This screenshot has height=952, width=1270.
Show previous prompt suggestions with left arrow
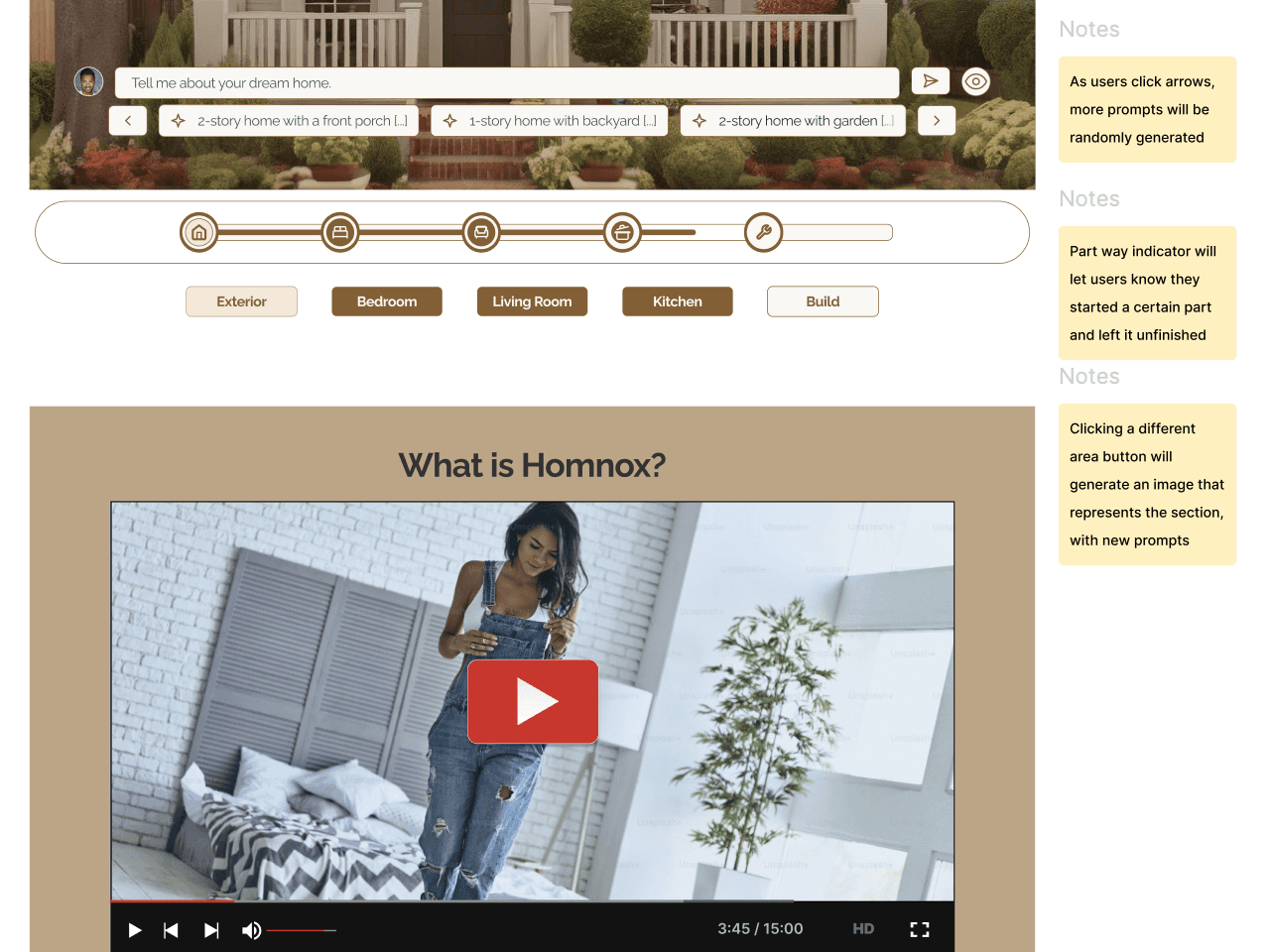[x=128, y=121]
